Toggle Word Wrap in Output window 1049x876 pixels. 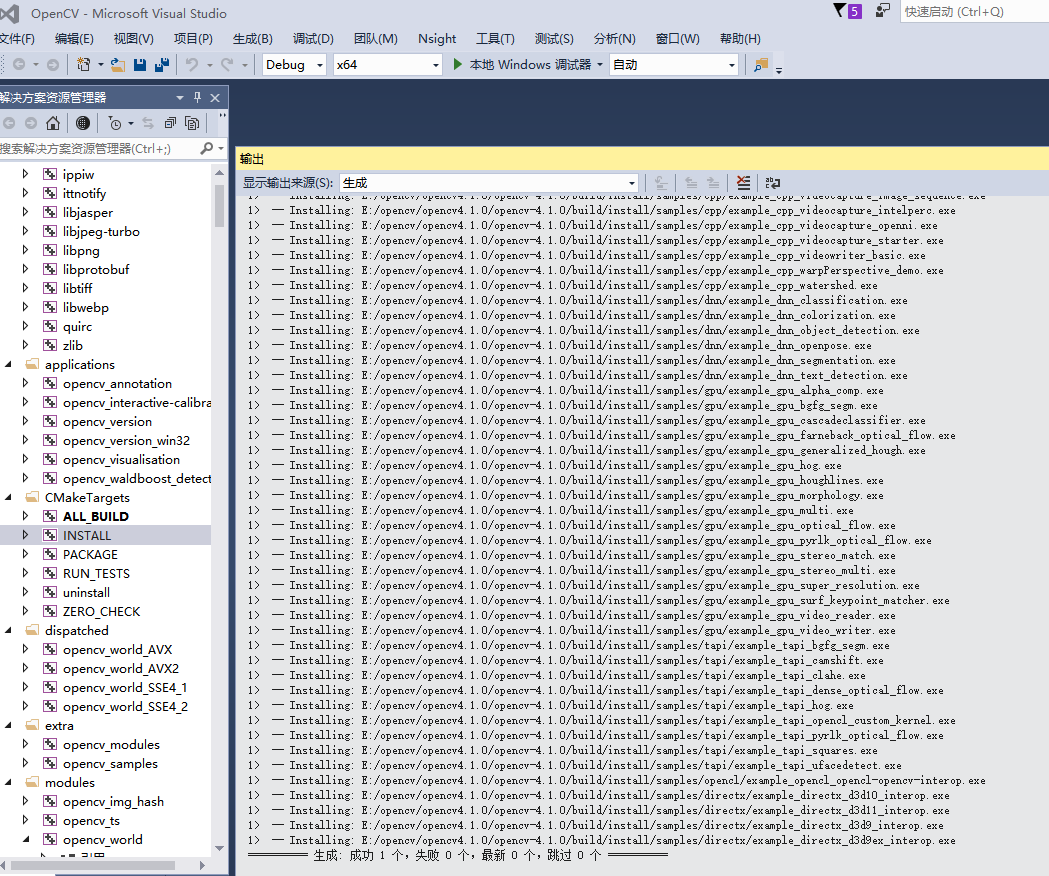tap(773, 183)
